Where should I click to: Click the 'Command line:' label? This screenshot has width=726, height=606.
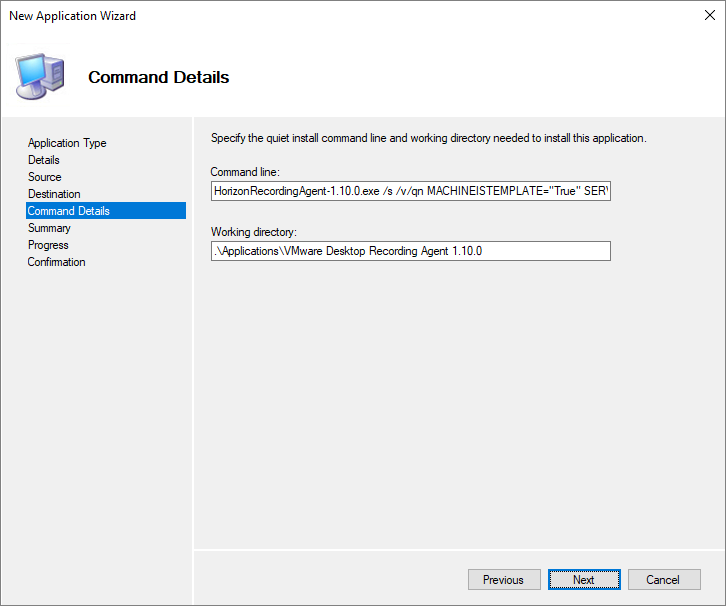244,172
